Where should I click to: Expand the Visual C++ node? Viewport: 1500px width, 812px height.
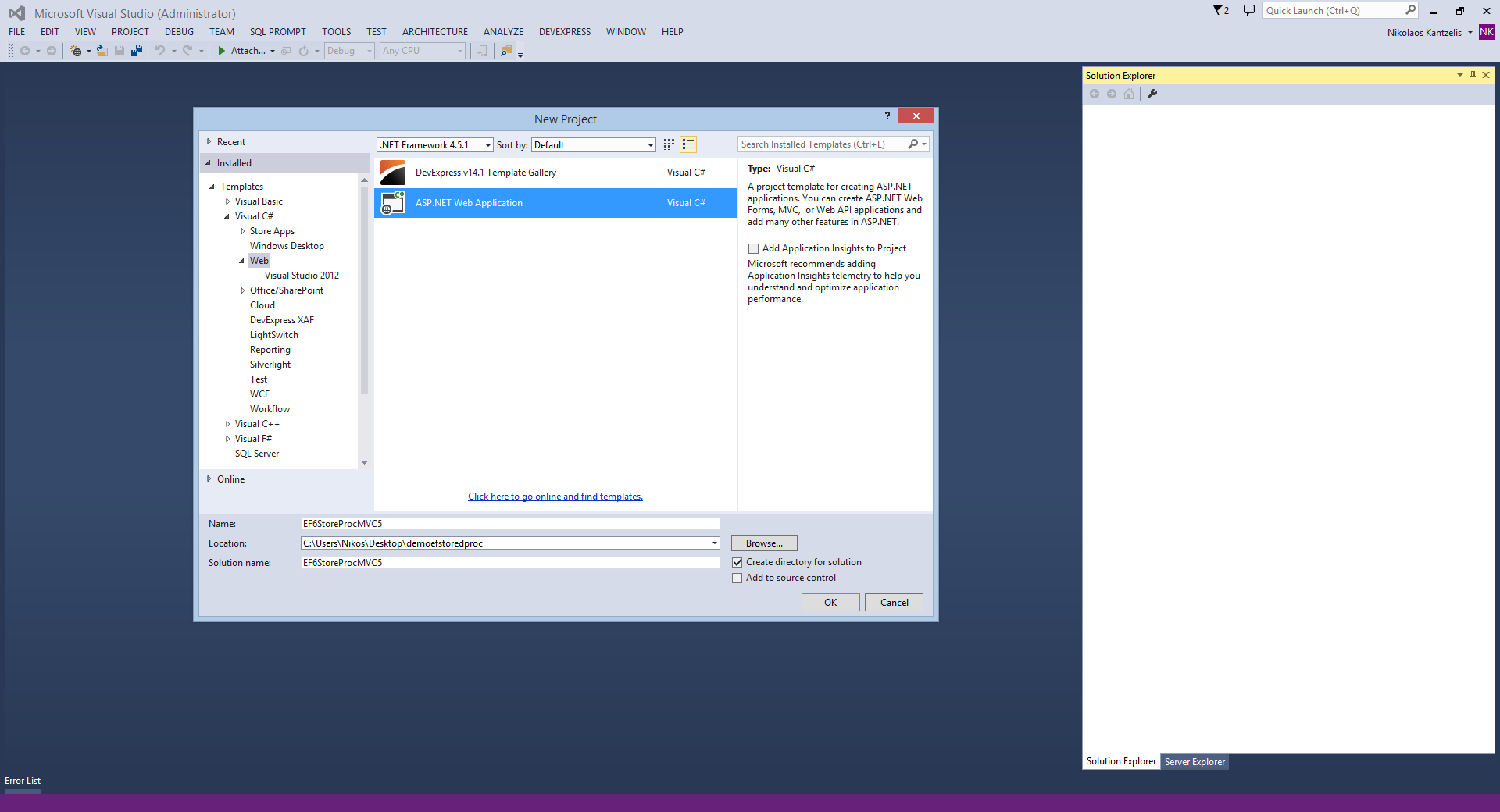tap(227, 424)
